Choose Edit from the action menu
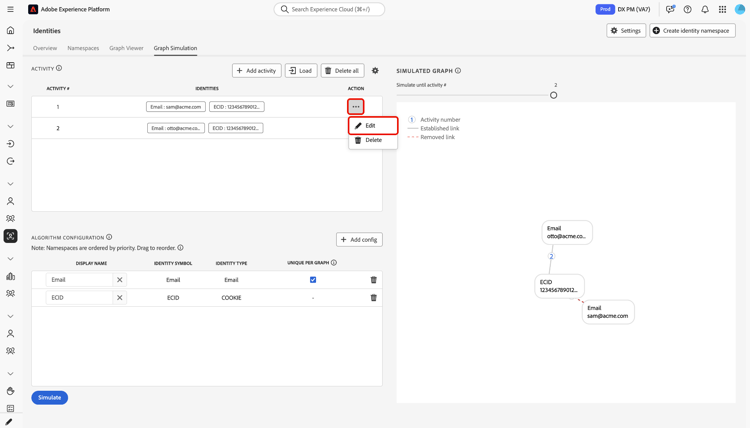 (x=373, y=126)
